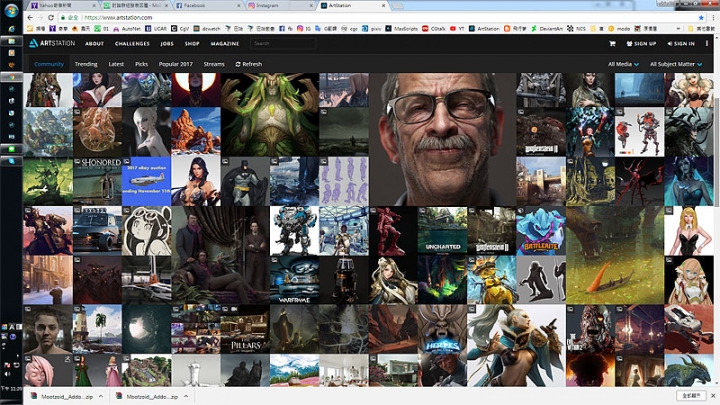
Task: Click the ArtStation Search field
Action: (x=283, y=44)
